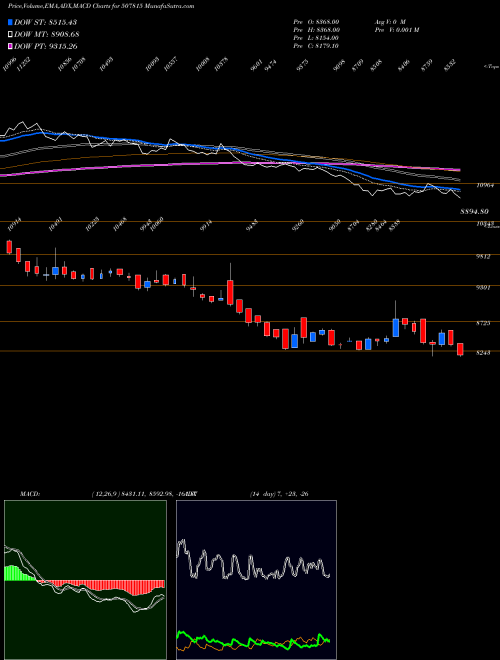Click the MACD panel title label

[x=29, y=494]
